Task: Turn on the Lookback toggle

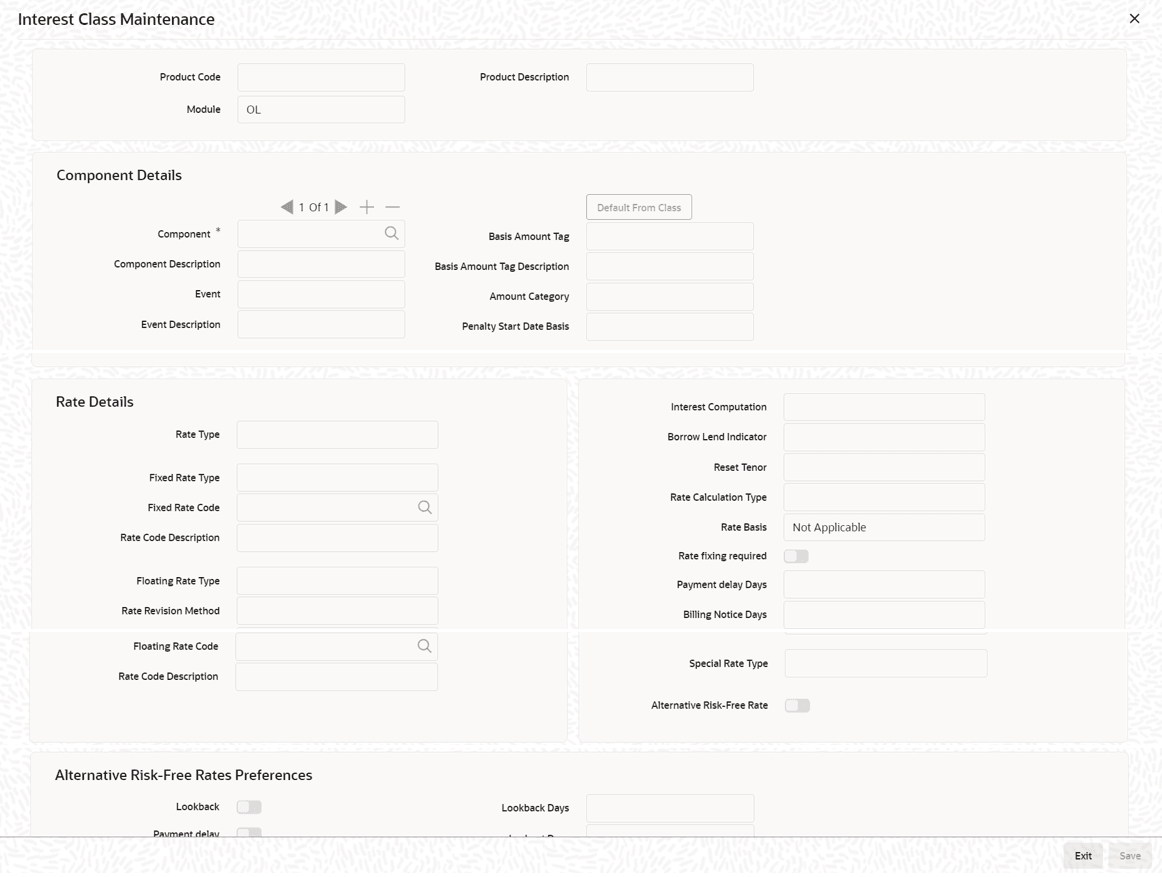Action: coord(249,807)
